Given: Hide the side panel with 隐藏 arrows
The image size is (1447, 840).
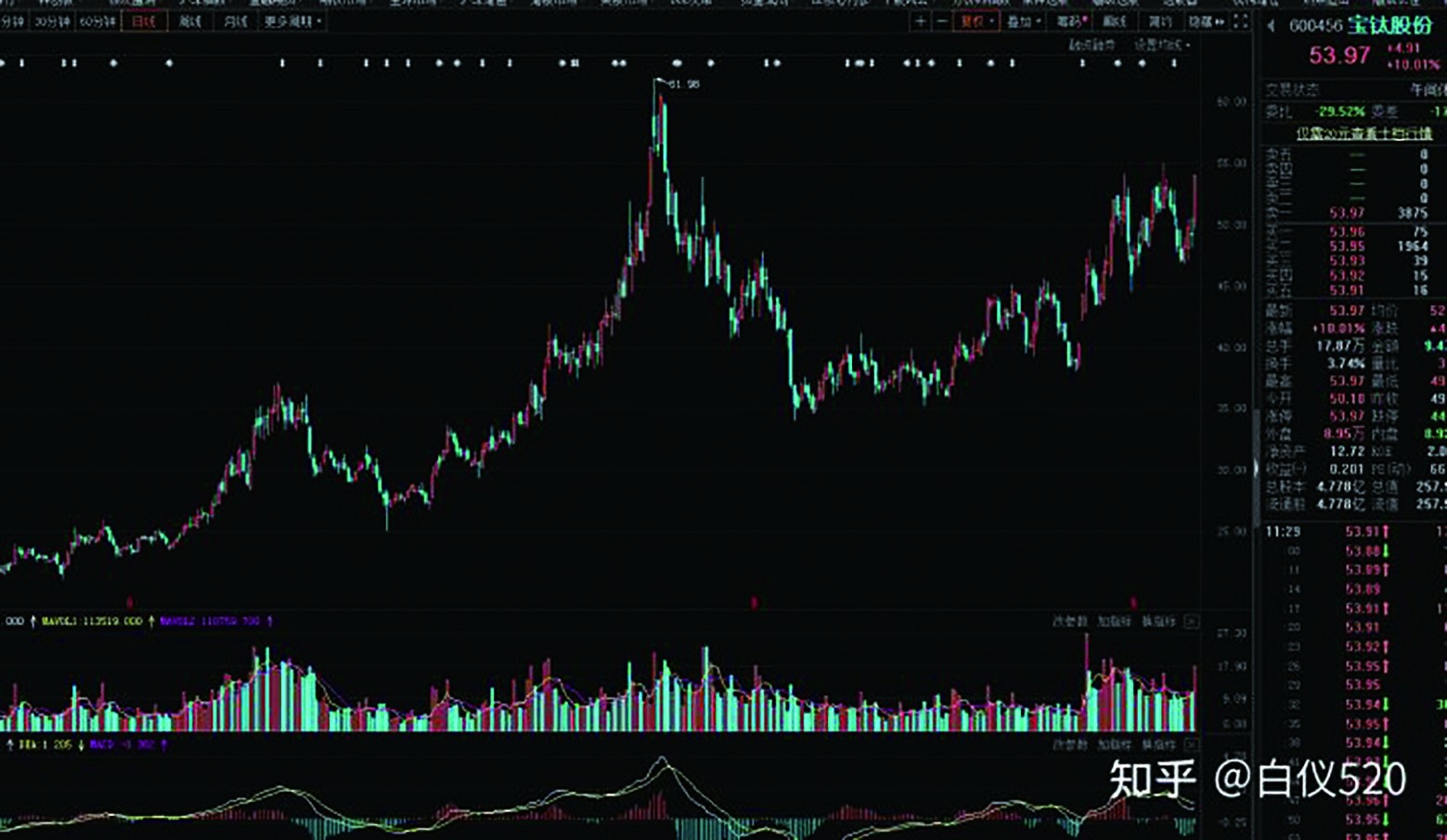Looking at the screenshot, I should click(1206, 21).
